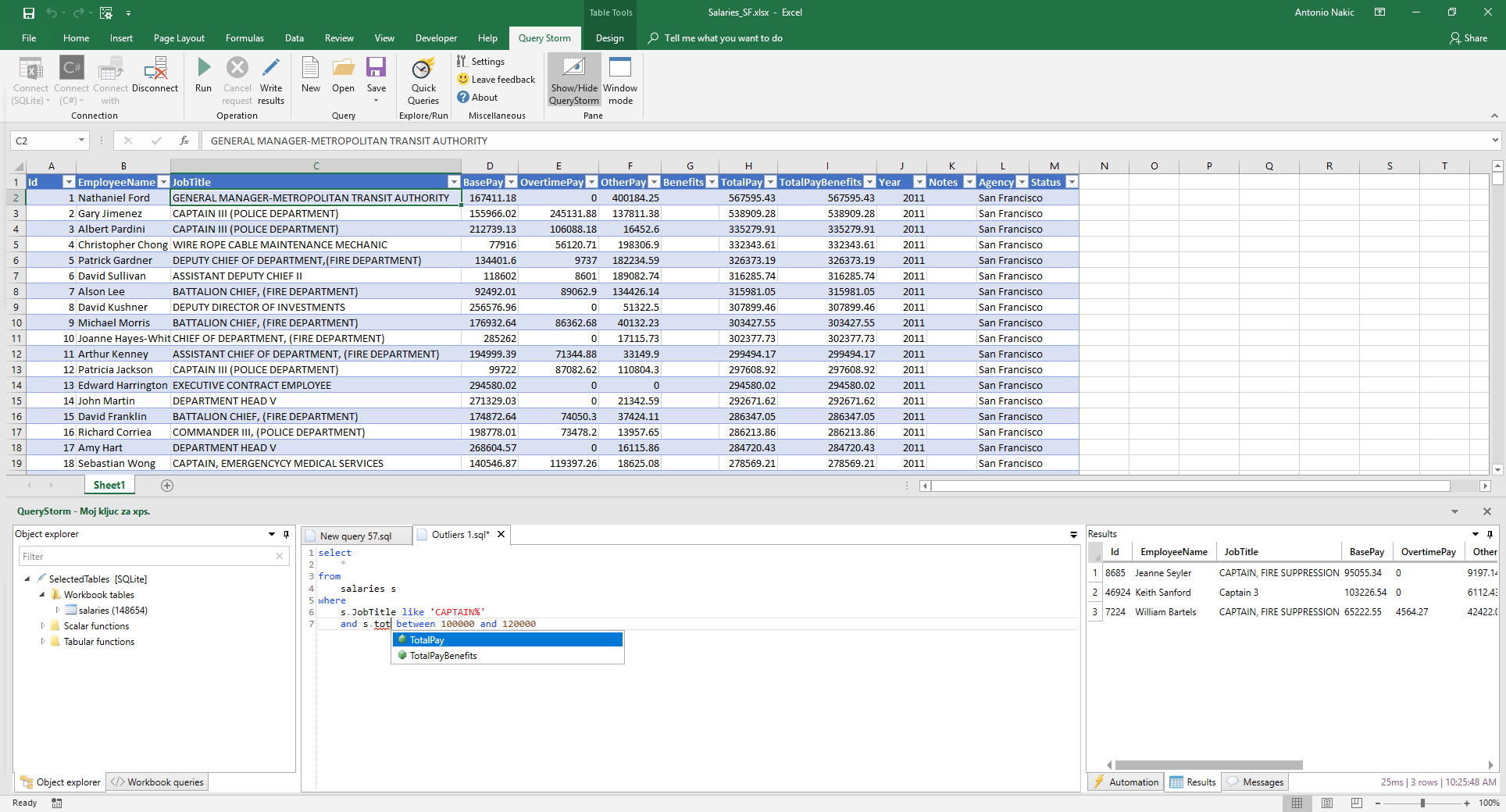The height and width of the screenshot is (812, 1506).
Task: Select TotalPayBenefits autocomplete suggestion
Action: click(x=443, y=656)
